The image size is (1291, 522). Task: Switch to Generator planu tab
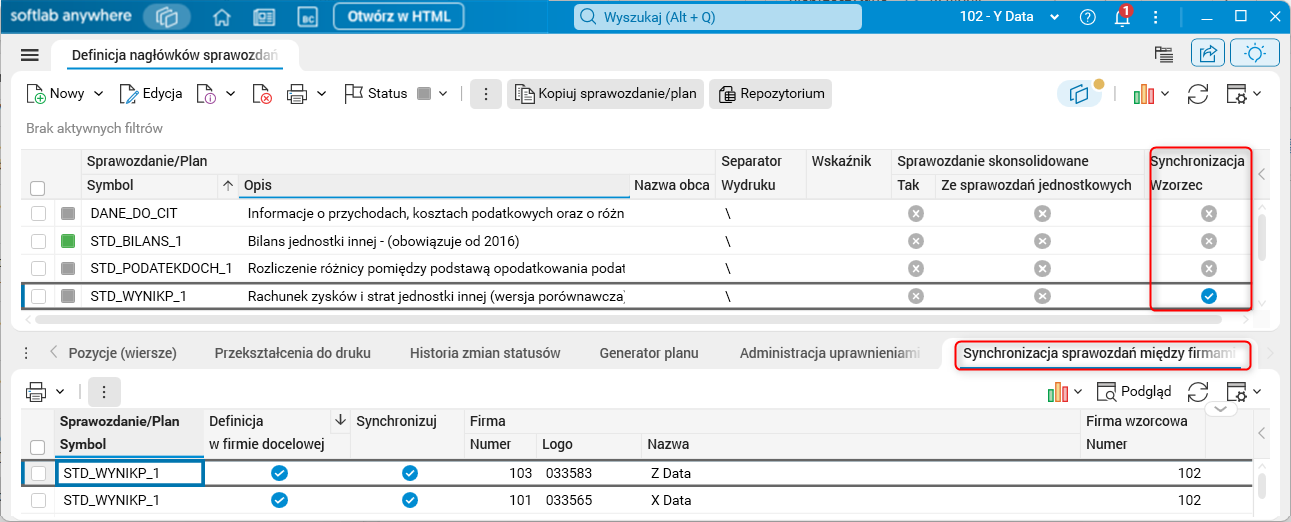click(x=649, y=353)
